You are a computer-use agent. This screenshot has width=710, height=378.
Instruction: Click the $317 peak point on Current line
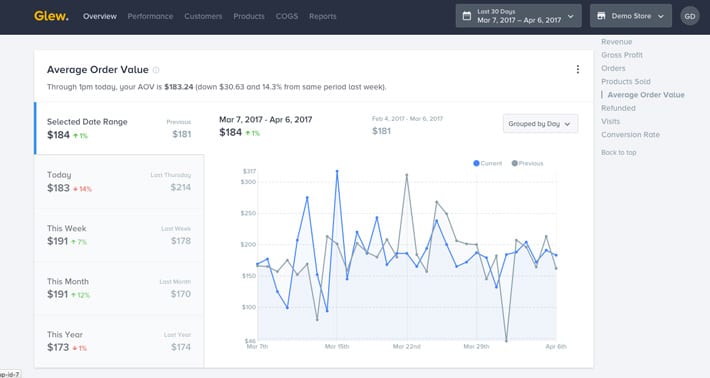click(337, 172)
